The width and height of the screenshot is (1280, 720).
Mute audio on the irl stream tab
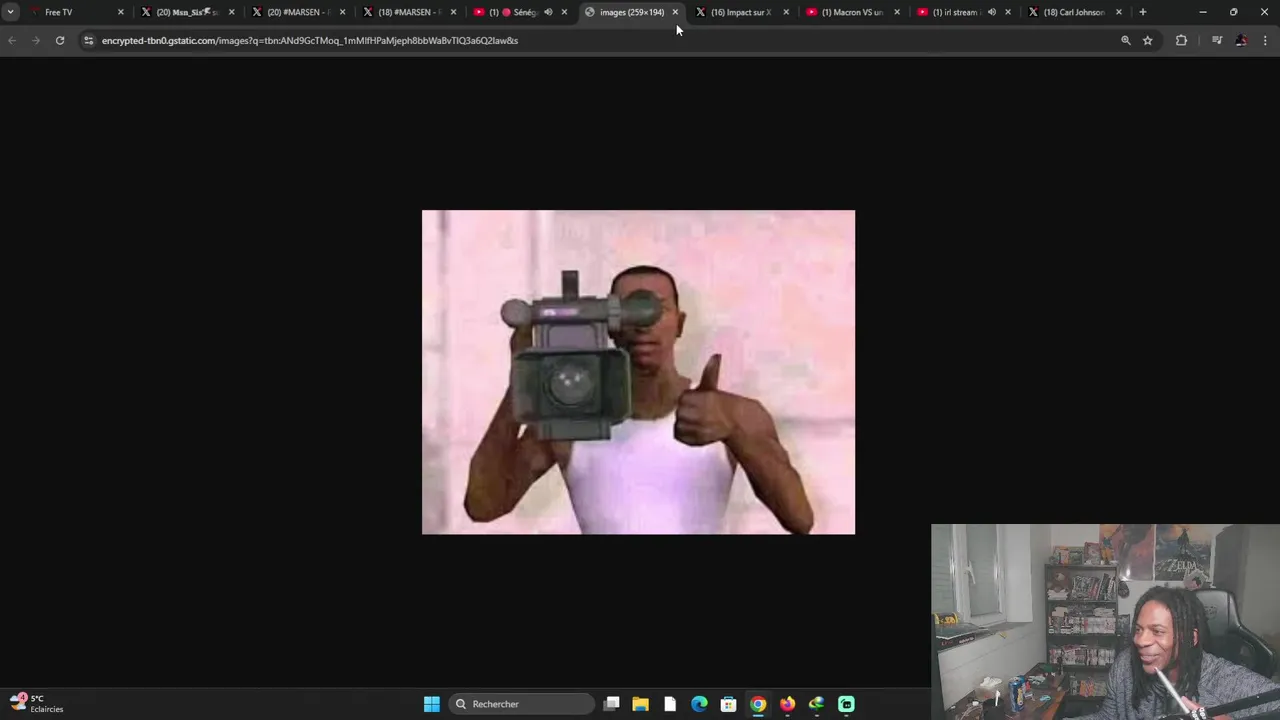[992, 12]
